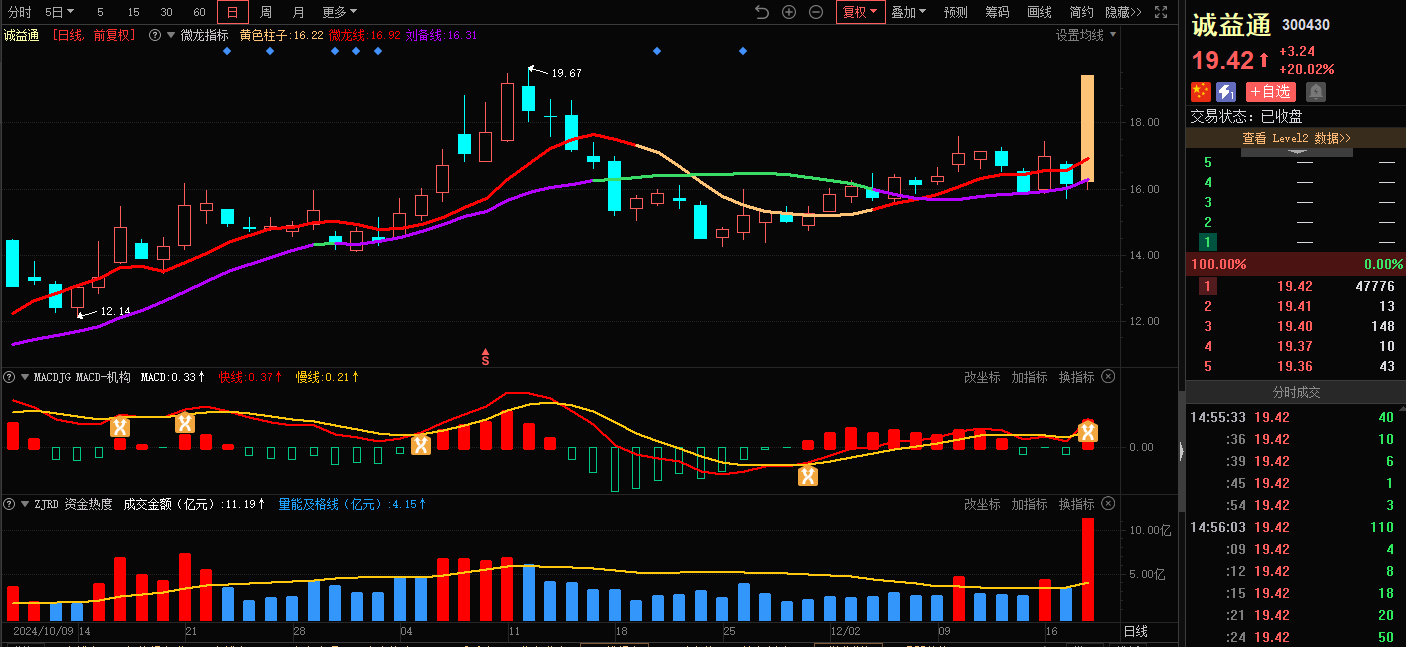Zoom in chart with plus circle icon

click(x=789, y=12)
